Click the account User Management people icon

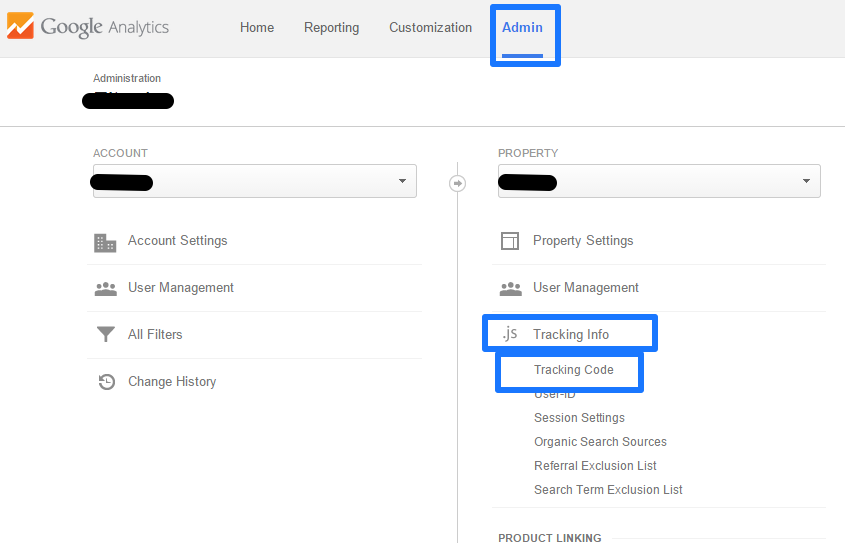pyautogui.click(x=106, y=289)
